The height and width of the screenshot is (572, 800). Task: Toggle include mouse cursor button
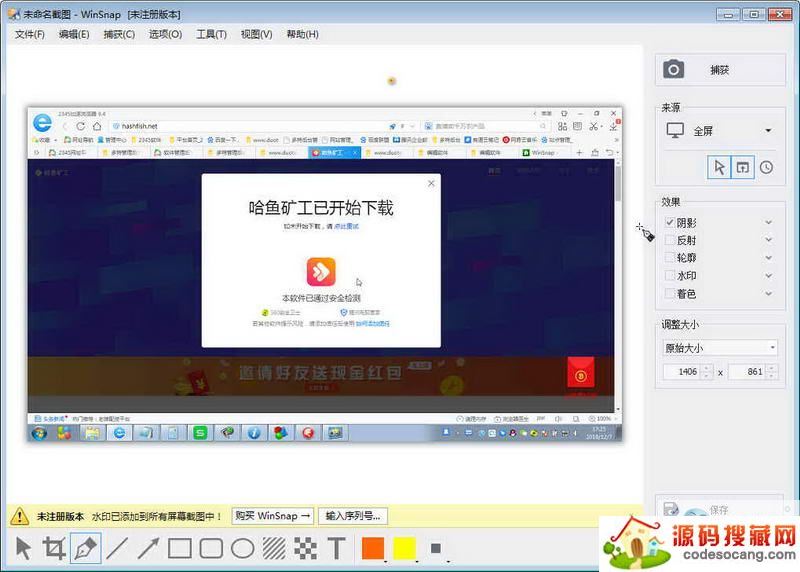[x=718, y=167]
